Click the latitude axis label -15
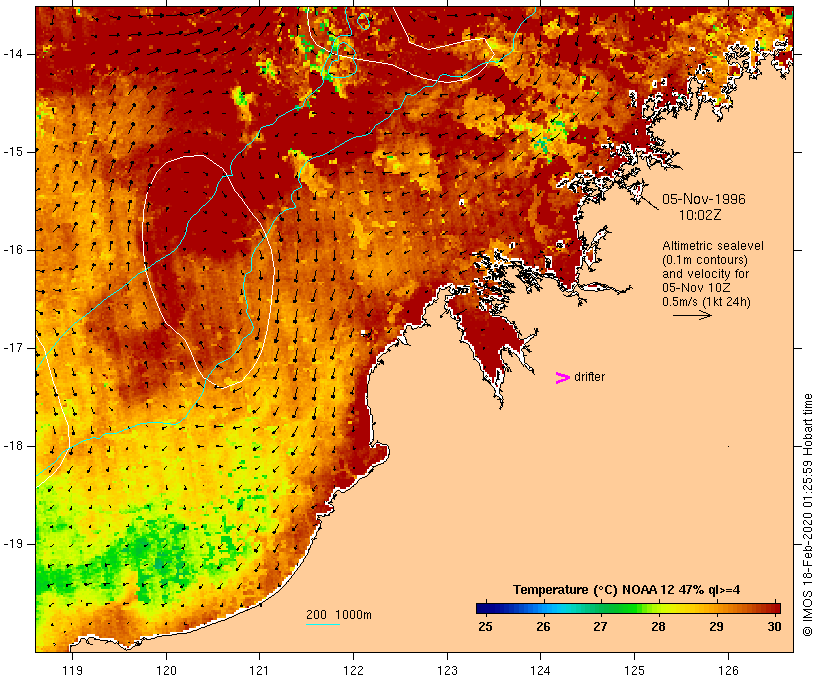Screen dimensions: 820x680 13,152
